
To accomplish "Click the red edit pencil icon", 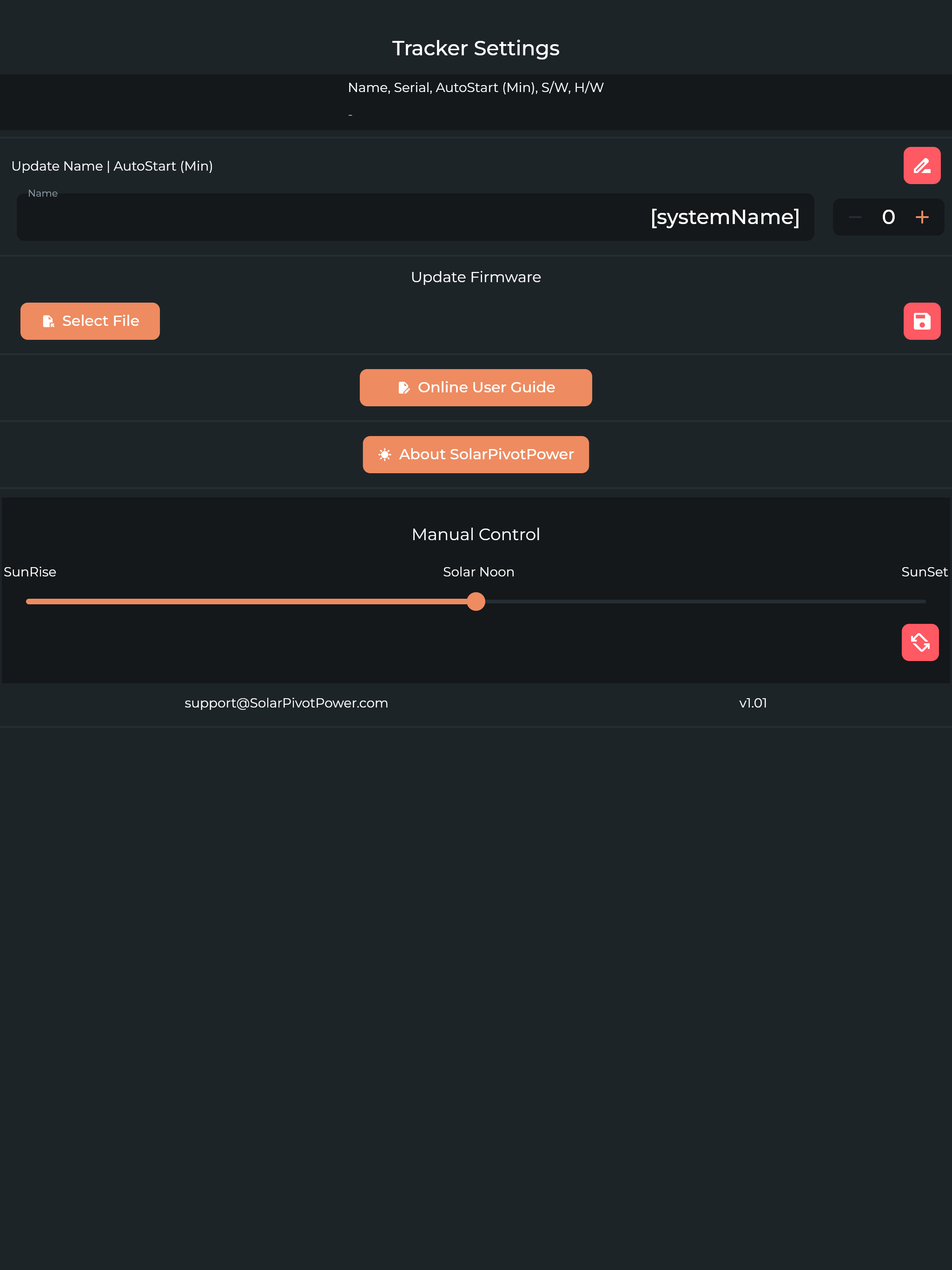I will tap(922, 165).
